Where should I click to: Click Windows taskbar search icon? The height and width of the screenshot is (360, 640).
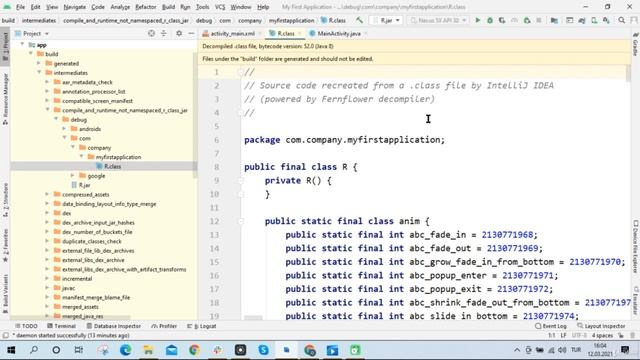tap(34, 350)
